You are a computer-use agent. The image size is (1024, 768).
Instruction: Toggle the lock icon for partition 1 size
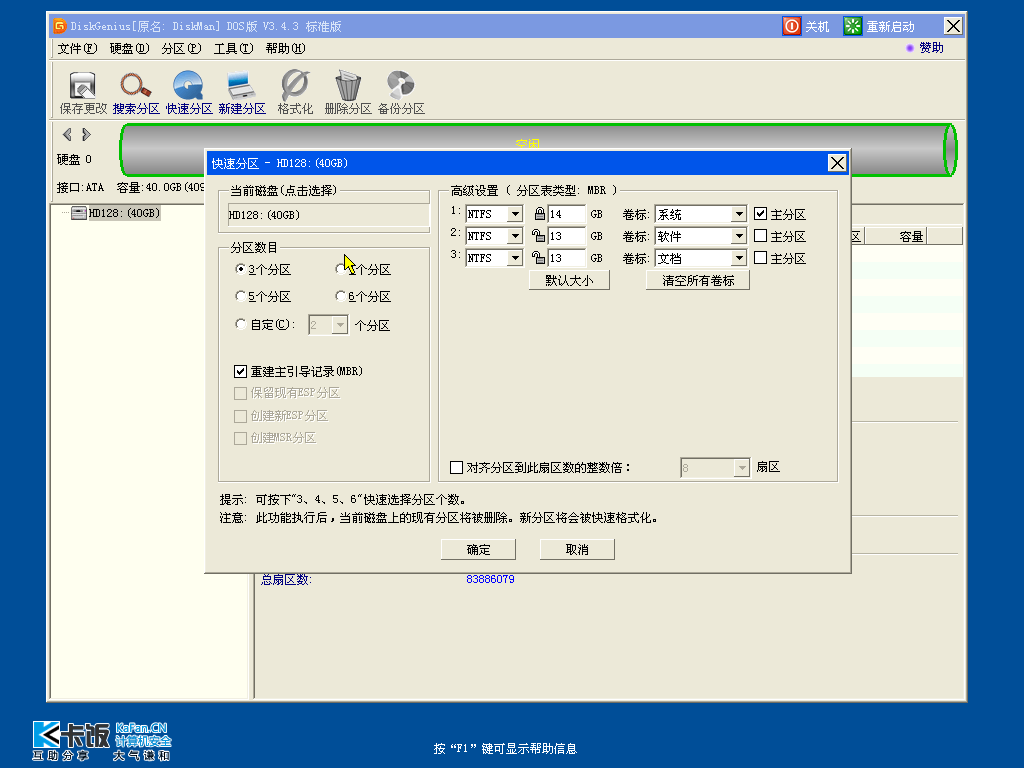point(539,214)
